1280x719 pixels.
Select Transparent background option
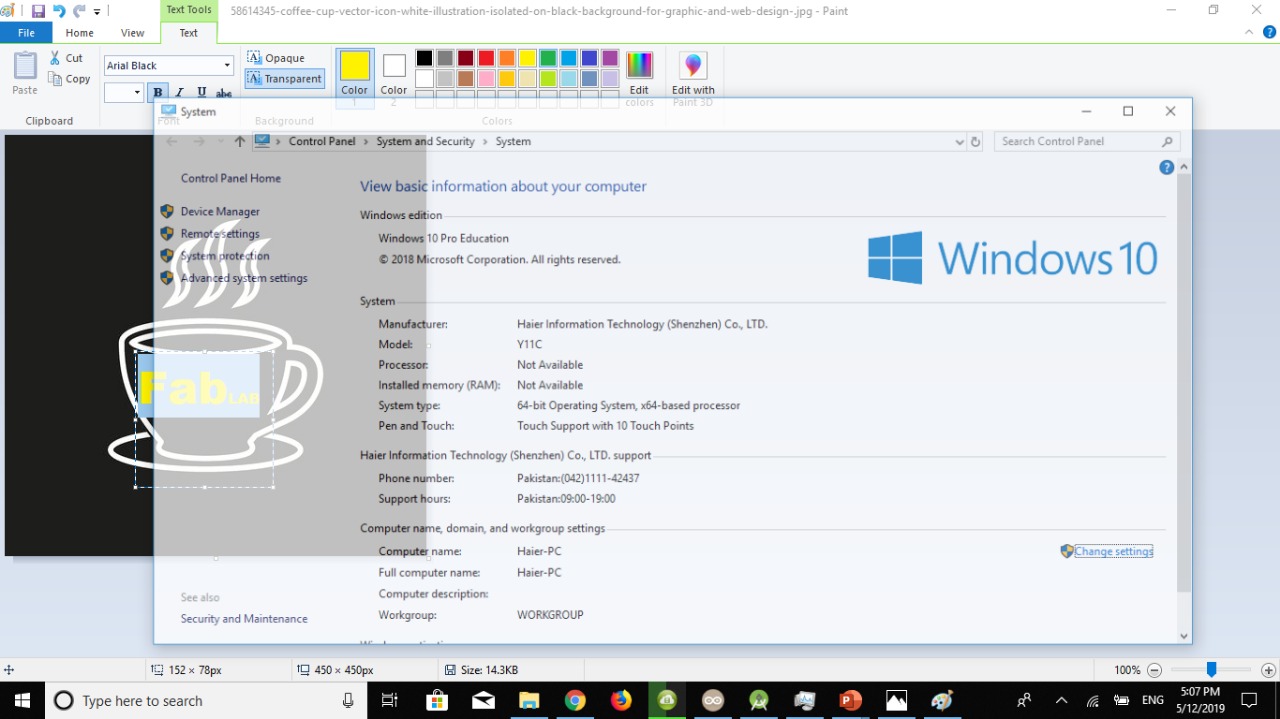click(285, 79)
